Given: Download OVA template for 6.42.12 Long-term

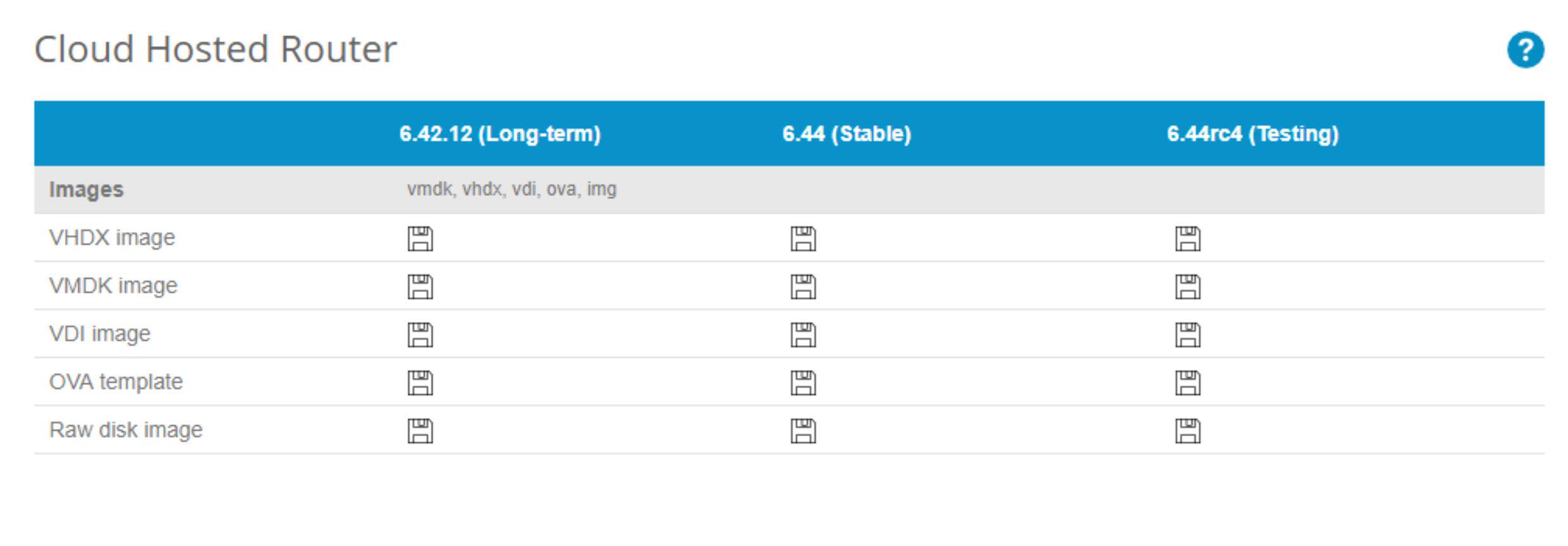Looking at the screenshot, I should point(420,383).
